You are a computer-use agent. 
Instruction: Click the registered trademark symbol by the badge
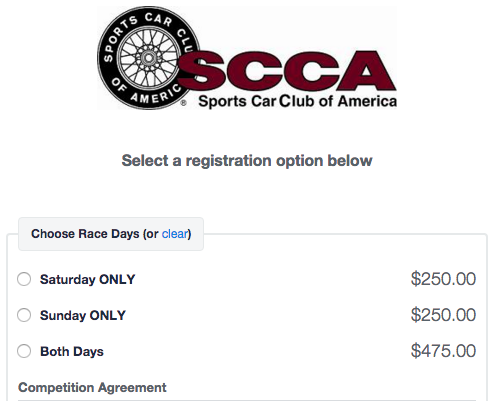pos(183,103)
